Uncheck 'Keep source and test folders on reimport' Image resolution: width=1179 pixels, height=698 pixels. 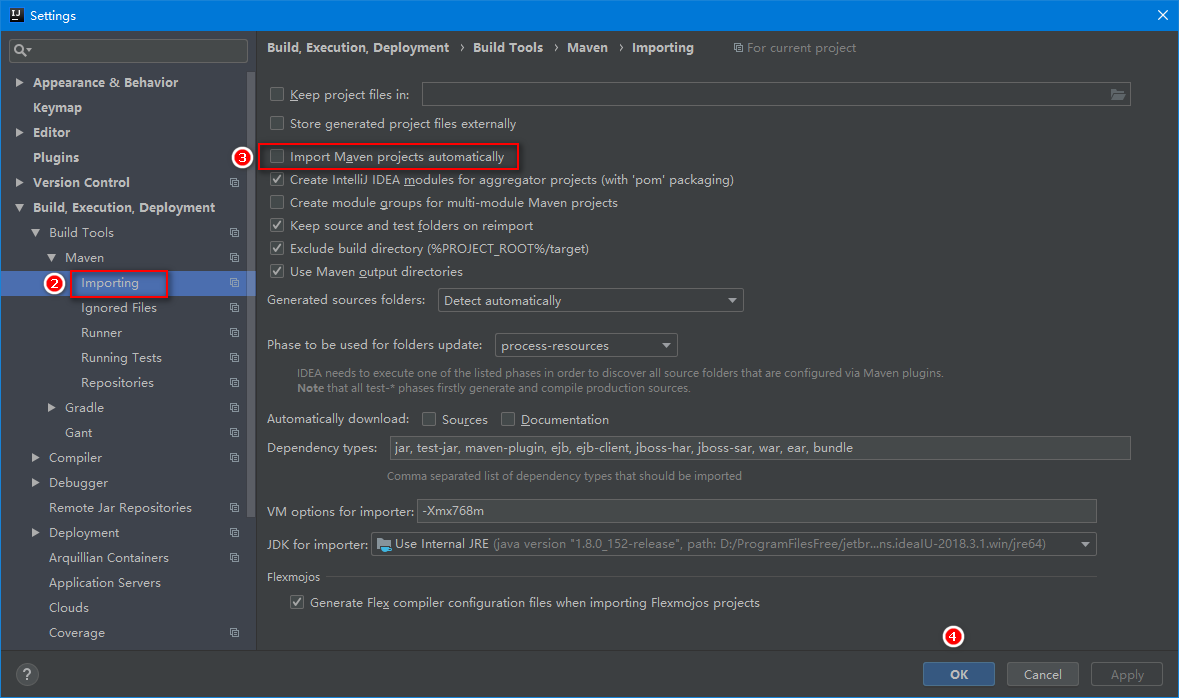tap(277, 225)
